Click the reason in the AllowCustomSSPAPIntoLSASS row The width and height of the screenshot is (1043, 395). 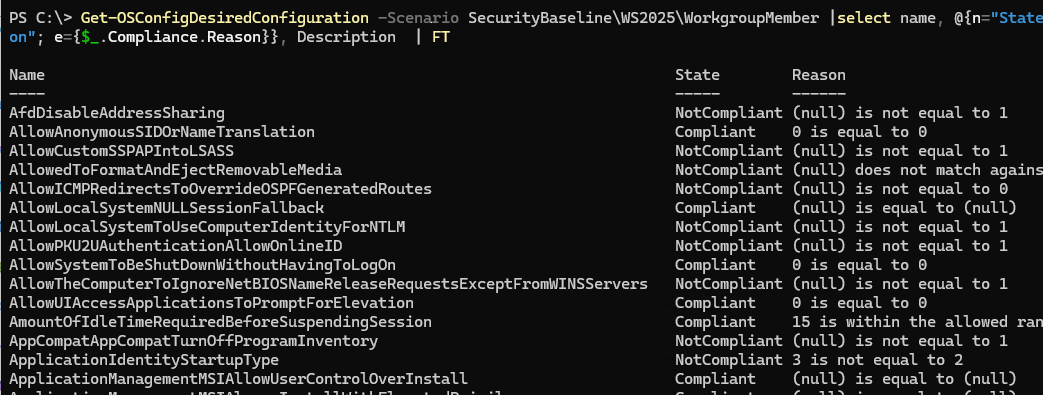pos(900,151)
